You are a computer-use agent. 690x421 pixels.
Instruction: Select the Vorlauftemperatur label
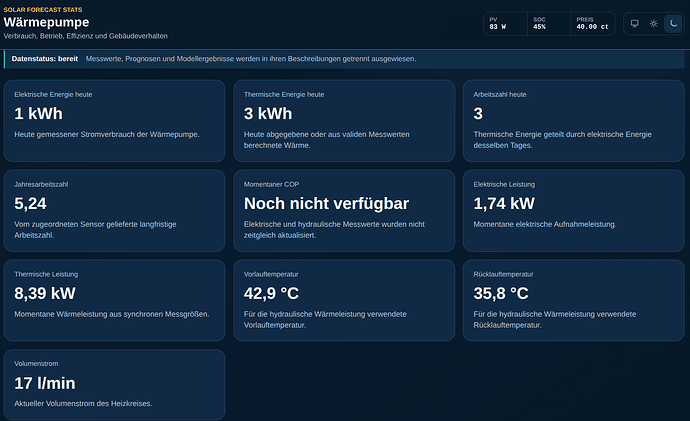271,274
